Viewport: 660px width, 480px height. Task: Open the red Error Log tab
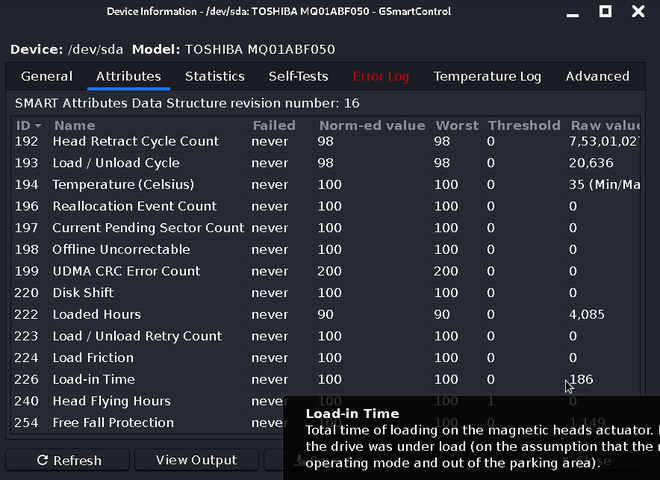pyautogui.click(x=381, y=77)
